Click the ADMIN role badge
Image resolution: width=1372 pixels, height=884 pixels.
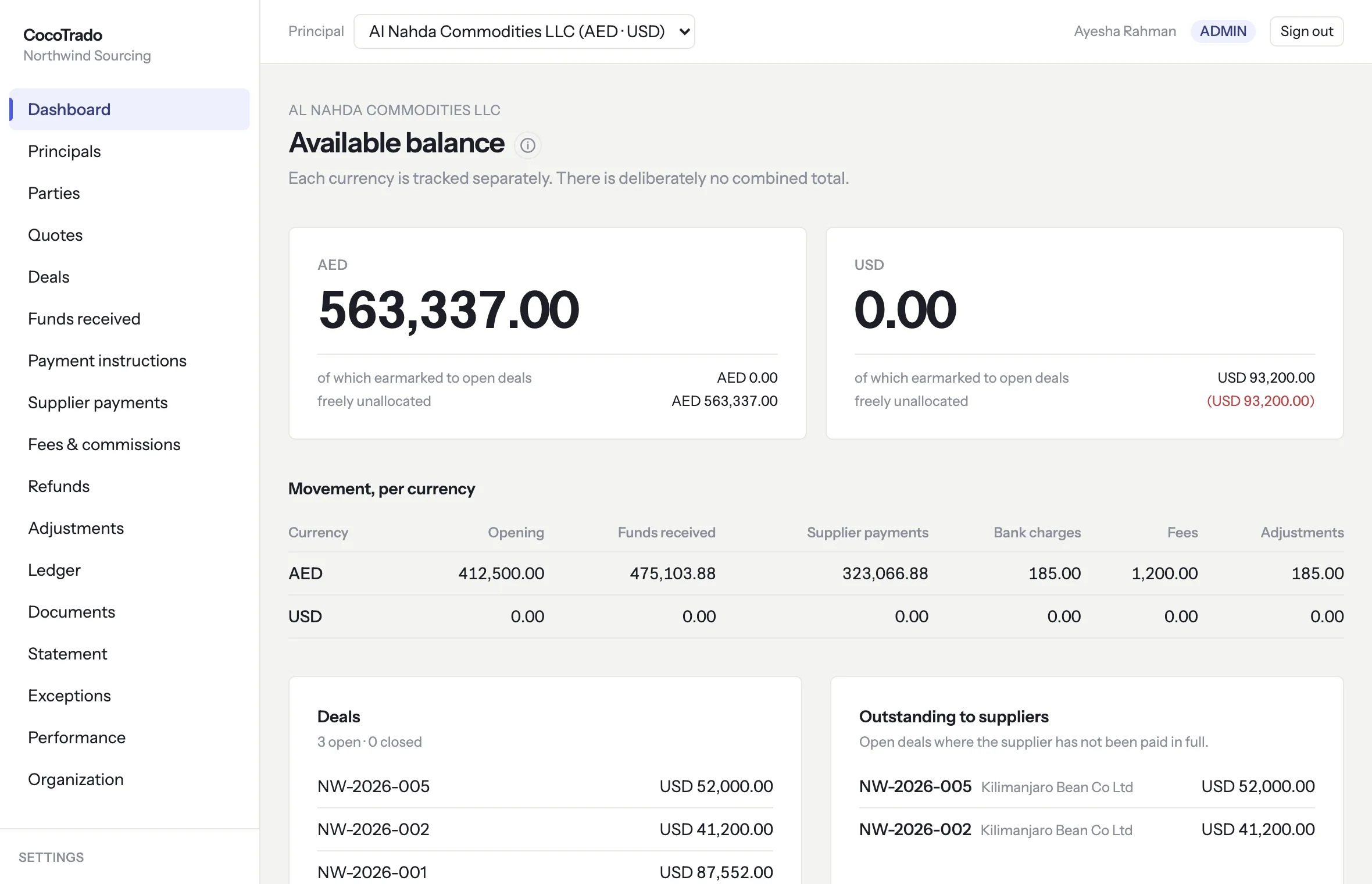coord(1223,31)
